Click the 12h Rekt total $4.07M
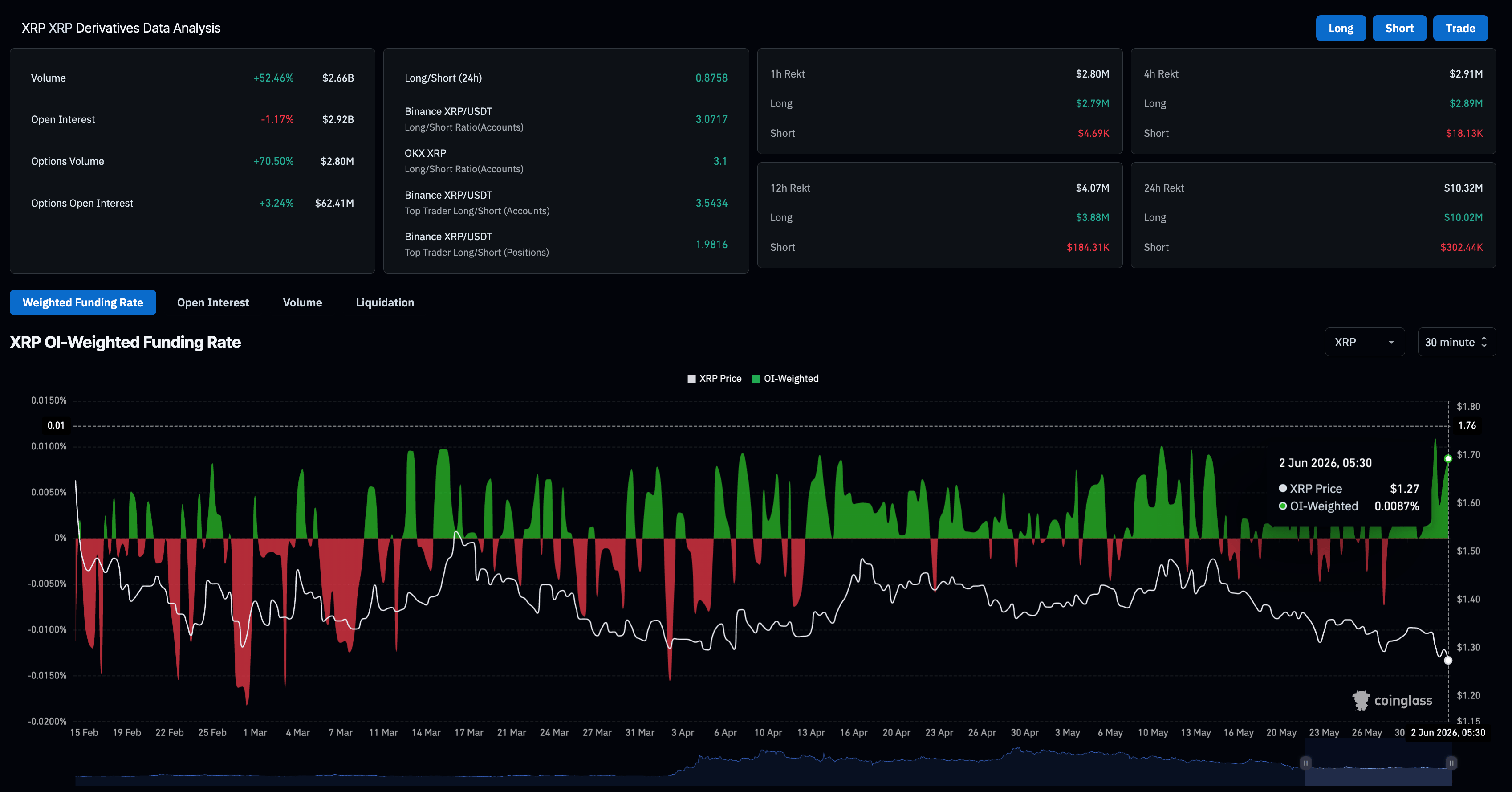 pyautogui.click(x=1092, y=188)
